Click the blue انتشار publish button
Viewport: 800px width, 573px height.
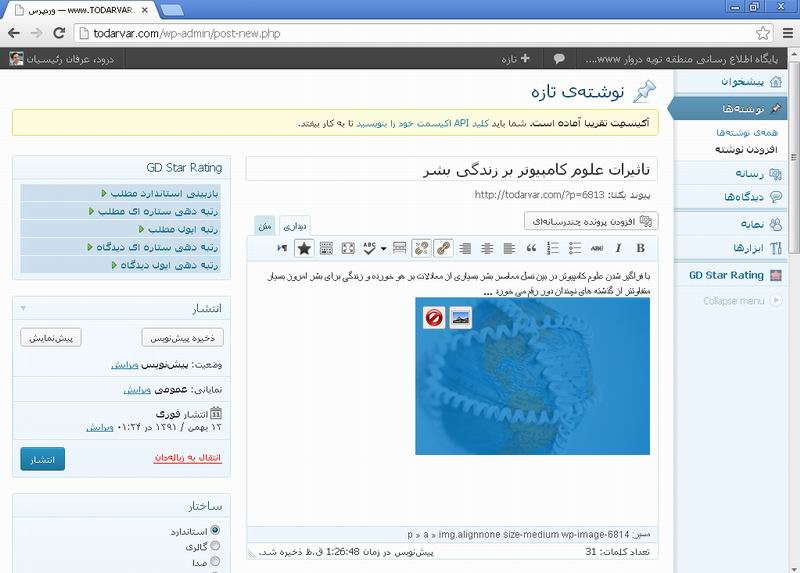[x=42, y=459]
